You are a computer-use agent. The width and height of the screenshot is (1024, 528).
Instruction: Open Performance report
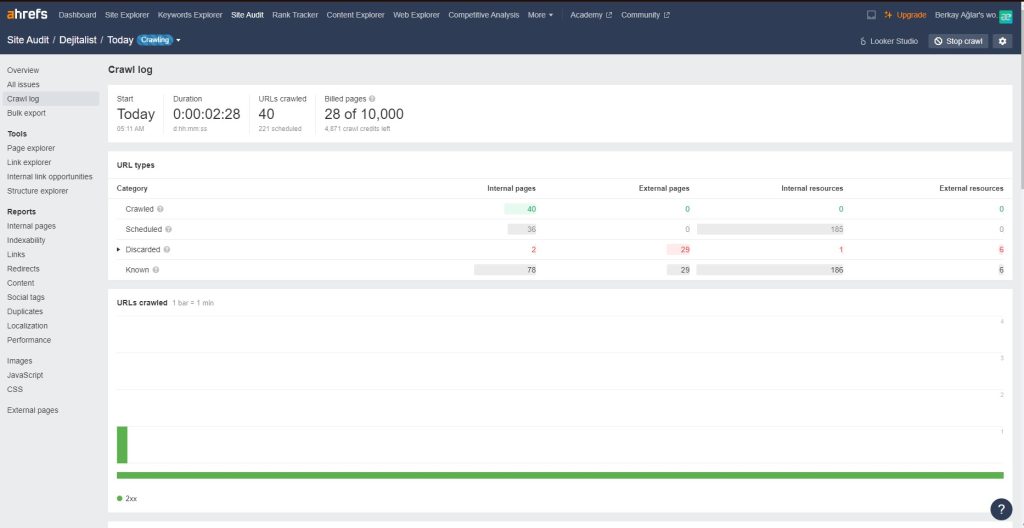29,340
